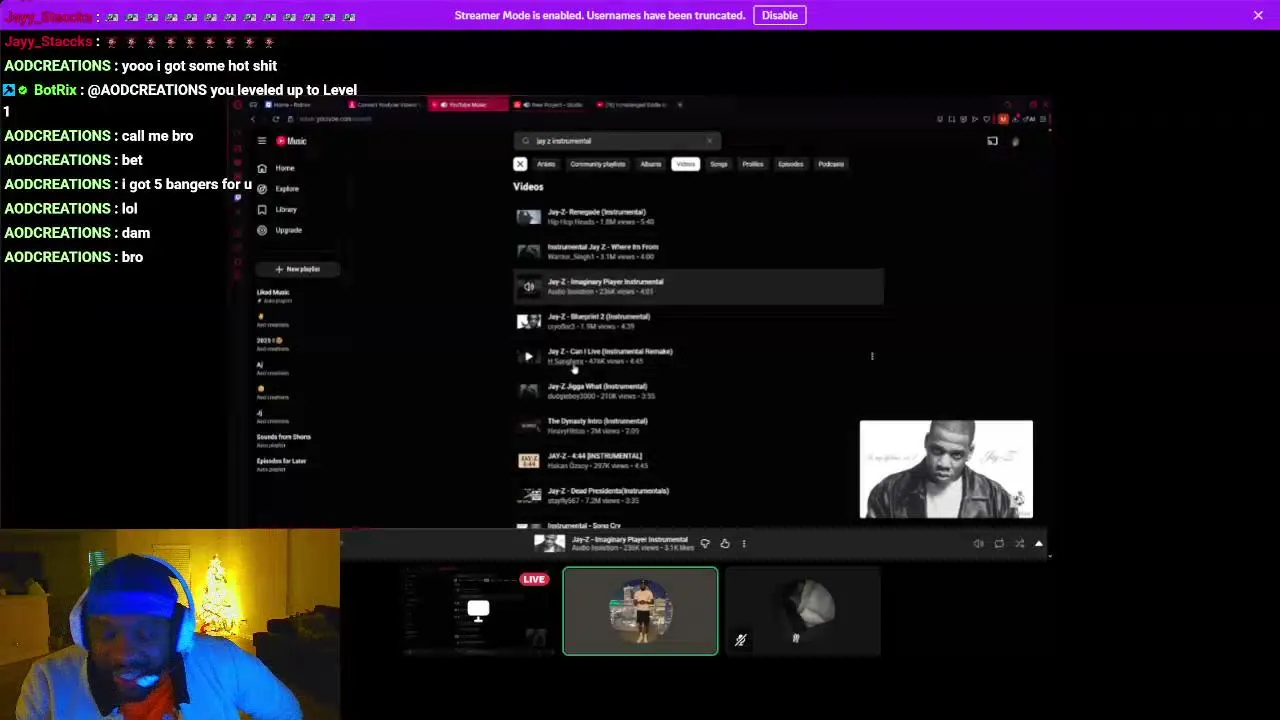Toggle repeat in the player bar
This screenshot has width=1280, height=720.
point(999,544)
